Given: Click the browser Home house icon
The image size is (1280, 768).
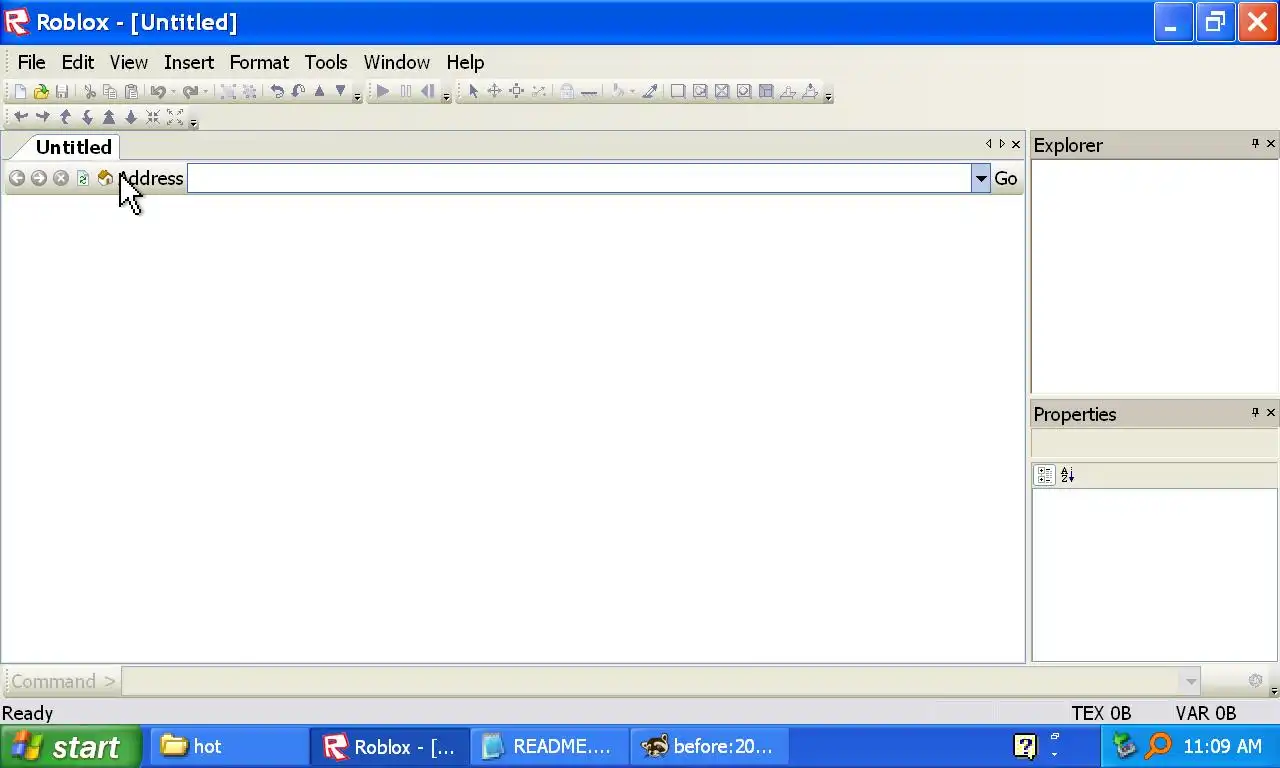Looking at the screenshot, I should (x=105, y=178).
